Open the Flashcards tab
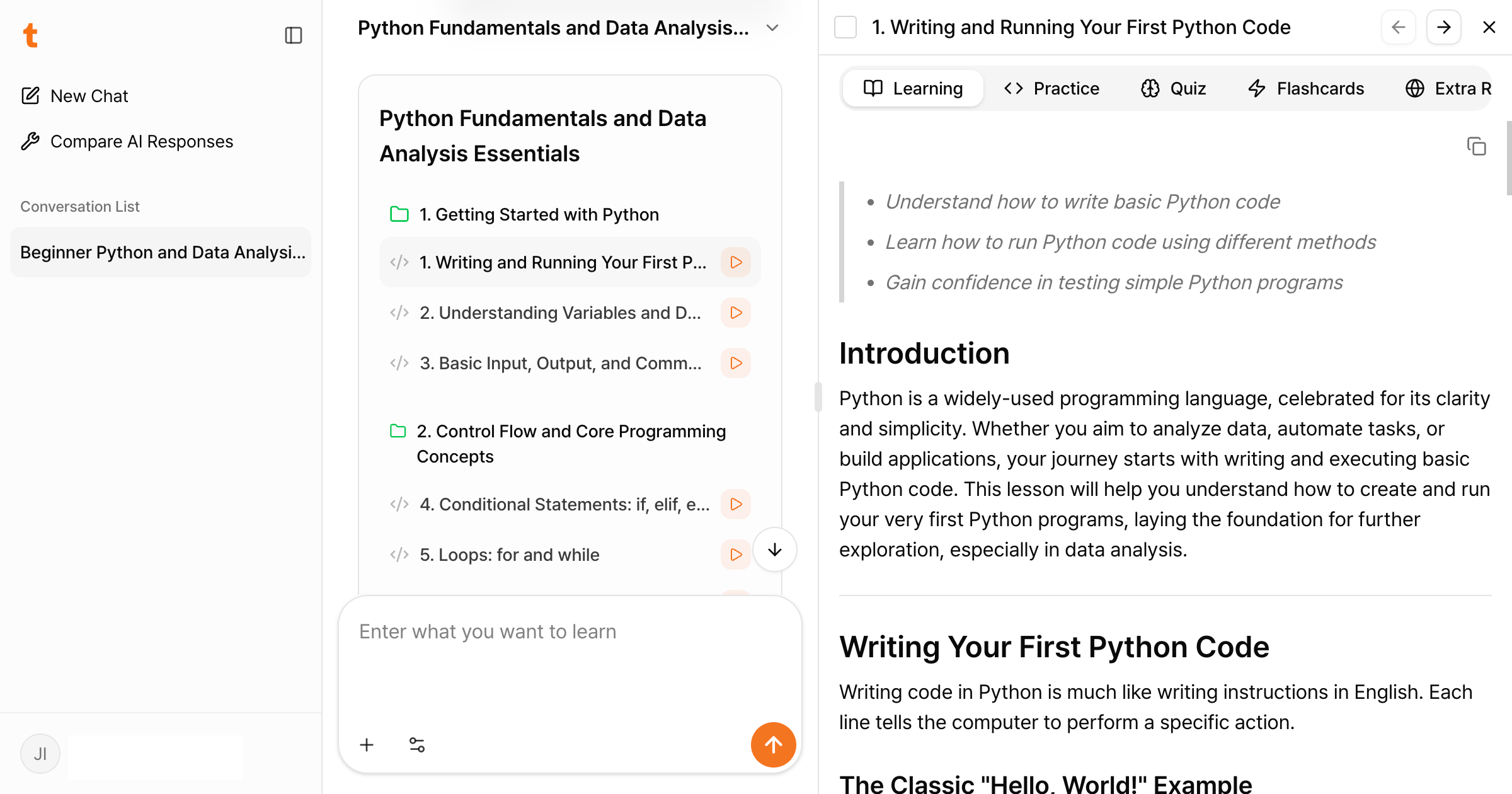 (x=1306, y=88)
